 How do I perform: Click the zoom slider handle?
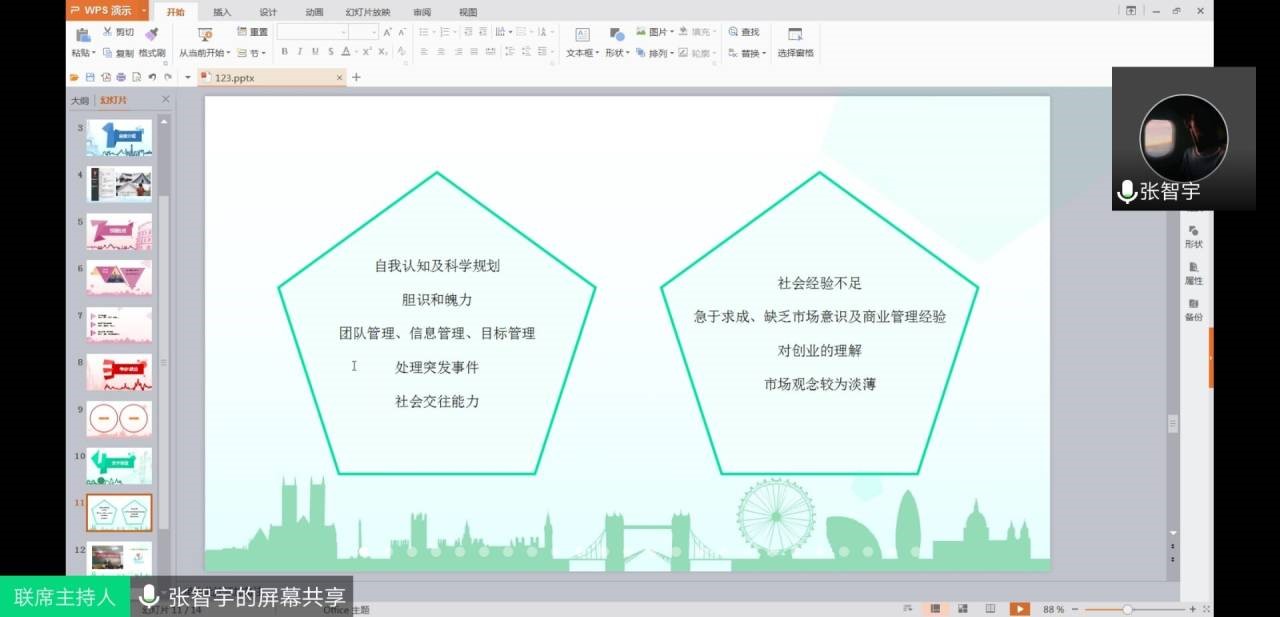click(x=1127, y=609)
